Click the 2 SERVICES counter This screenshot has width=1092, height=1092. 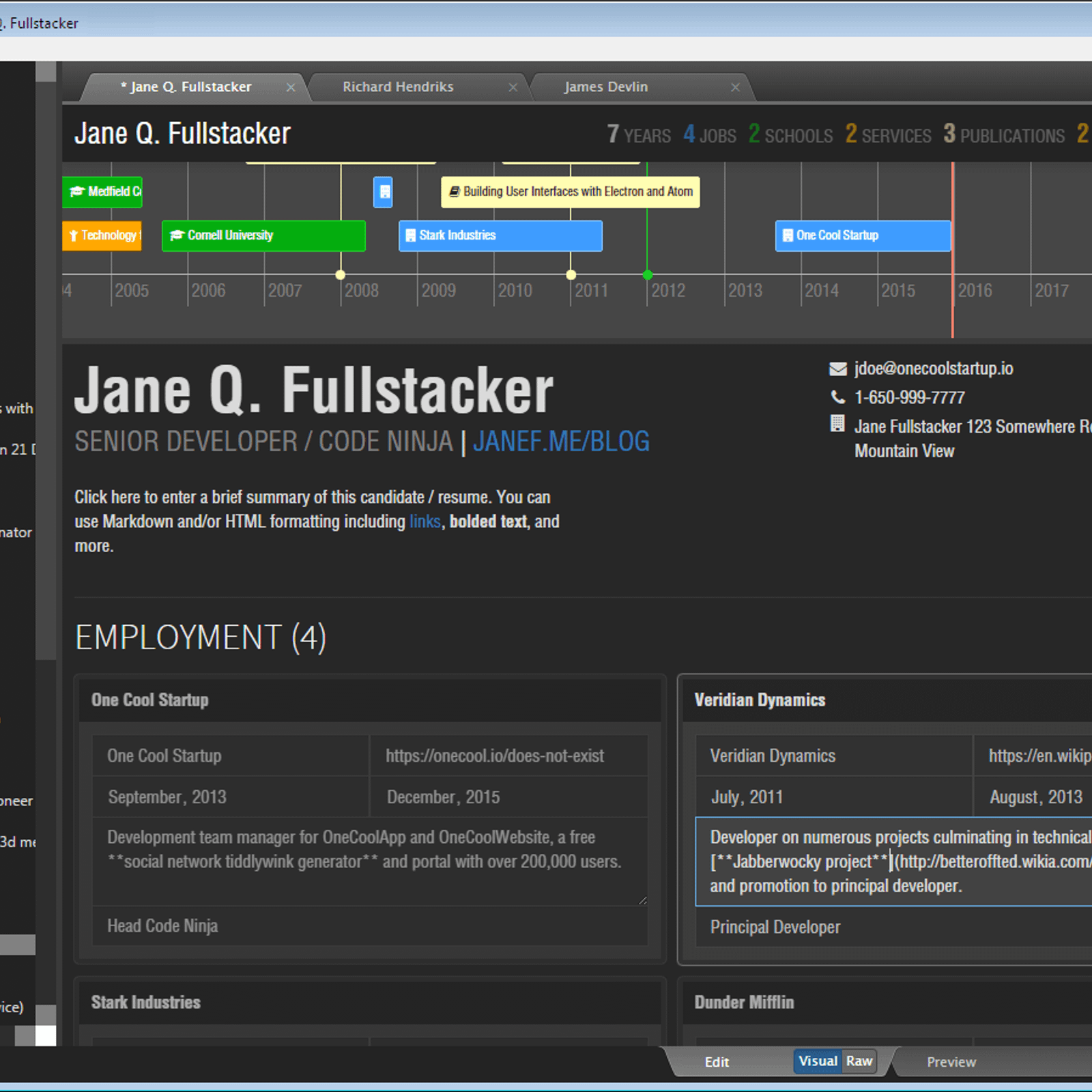point(888,134)
